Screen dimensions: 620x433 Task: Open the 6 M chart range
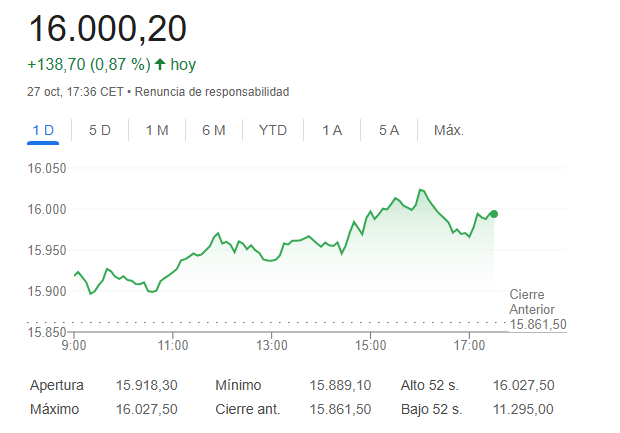tap(213, 130)
